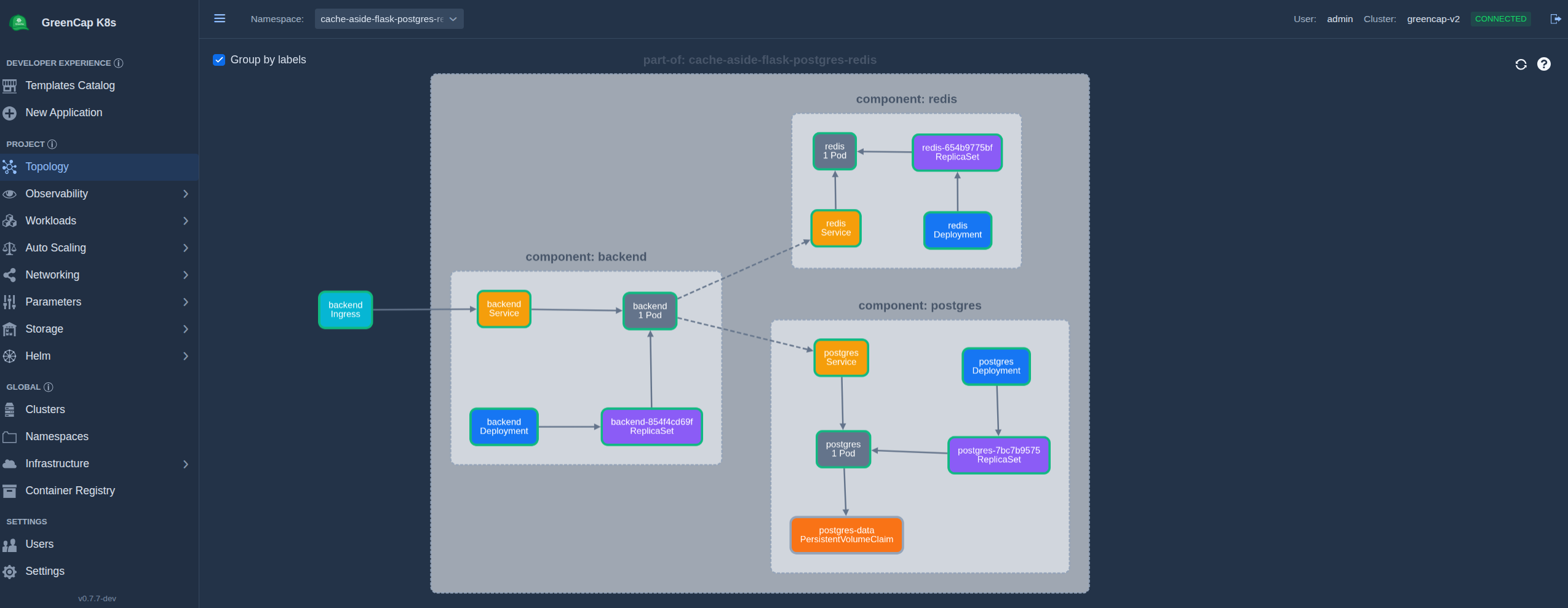Select the backend Ingress node
Screen dimensions: 1568x608
pos(346,310)
